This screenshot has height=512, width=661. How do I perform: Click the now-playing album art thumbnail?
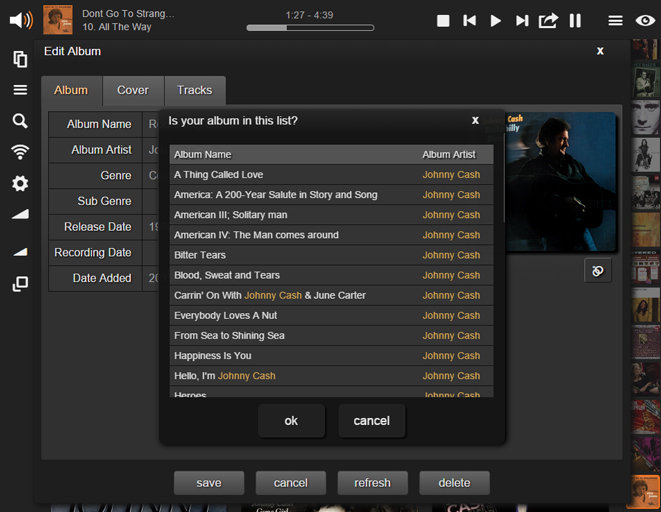(58, 20)
